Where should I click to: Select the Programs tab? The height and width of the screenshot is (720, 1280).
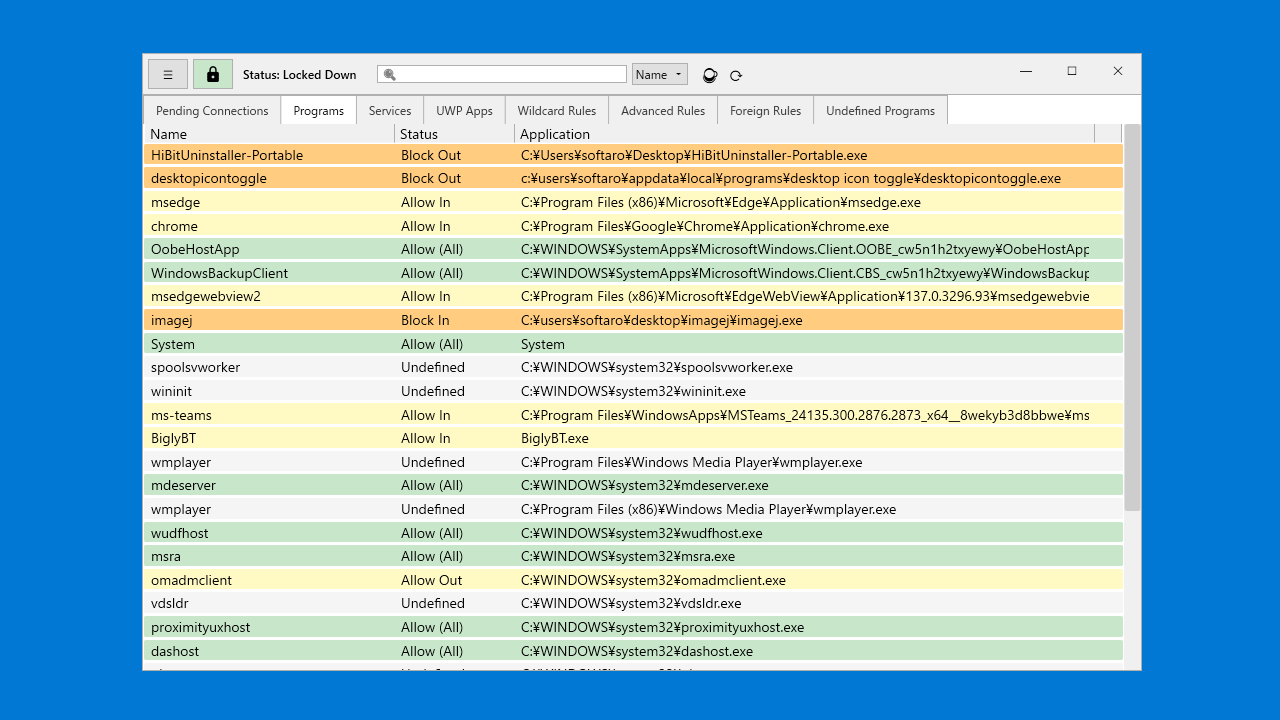coord(319,111)
